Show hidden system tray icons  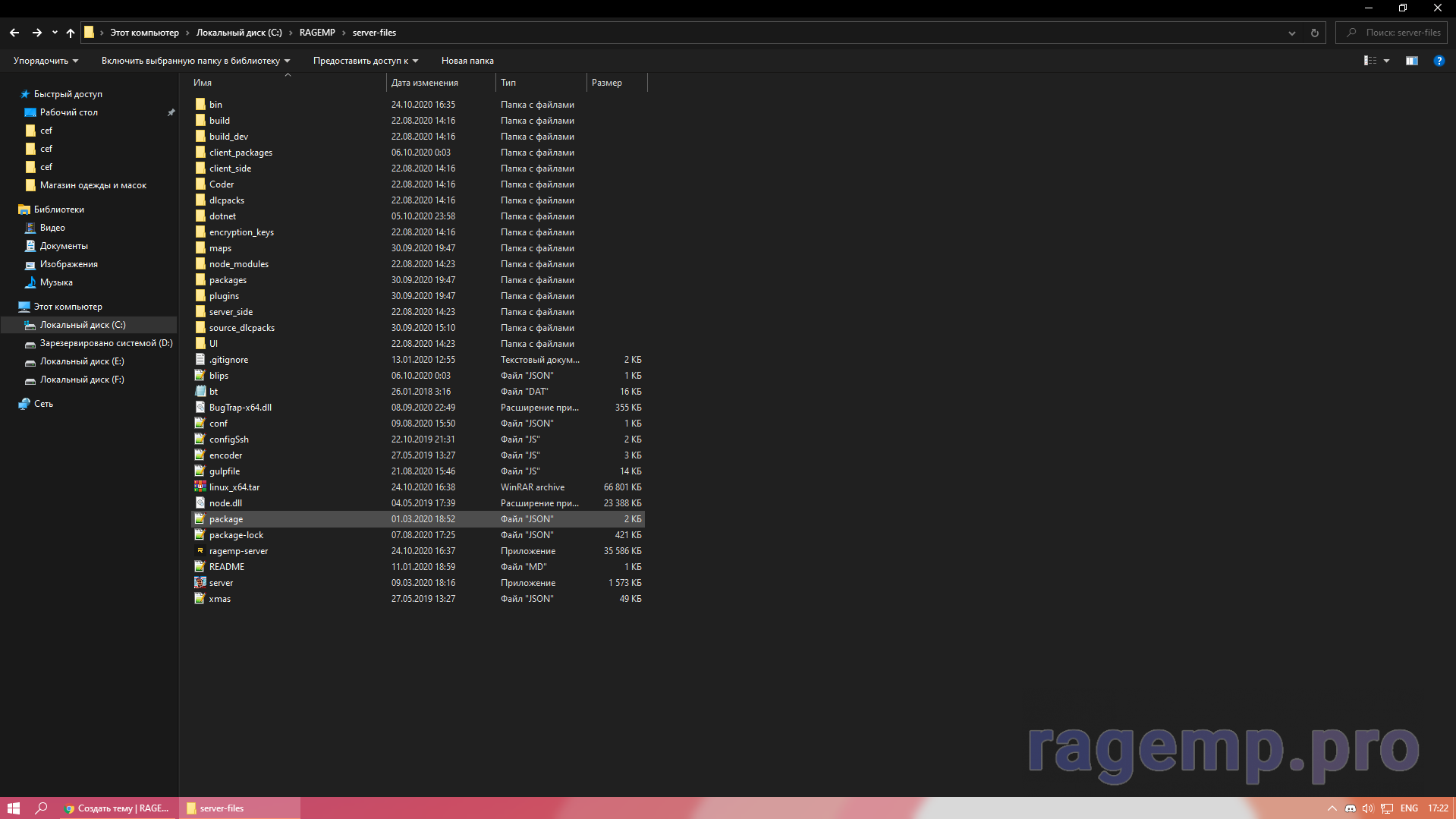tap(1332, 808)
